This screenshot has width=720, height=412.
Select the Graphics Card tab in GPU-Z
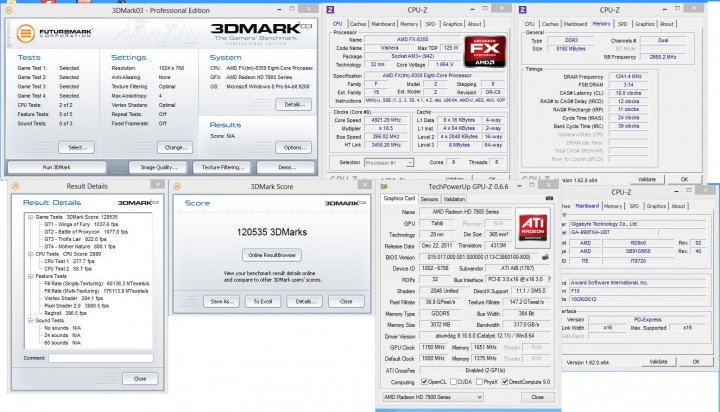[x=399, y=198]
